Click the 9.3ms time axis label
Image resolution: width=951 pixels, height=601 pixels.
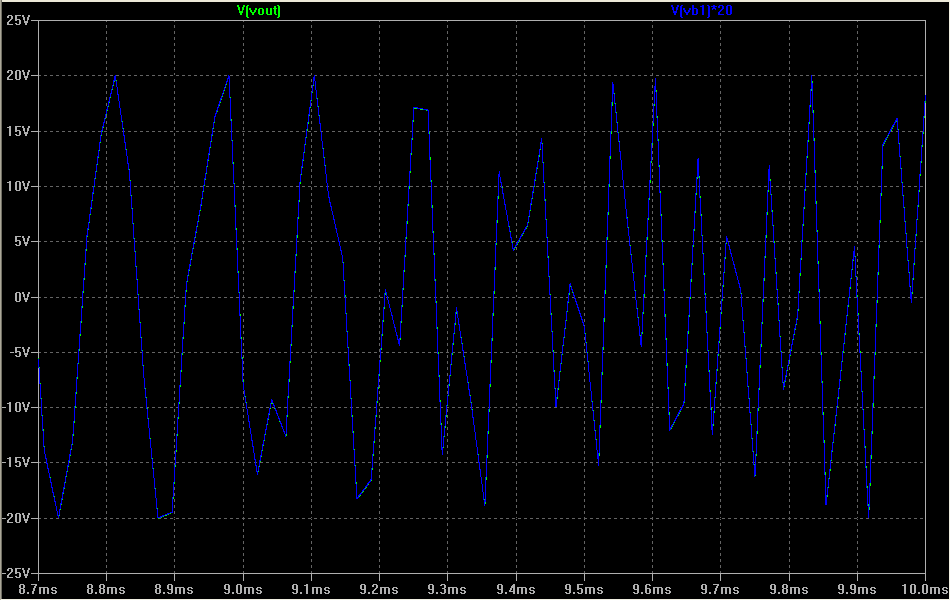[x=447, y=589]
